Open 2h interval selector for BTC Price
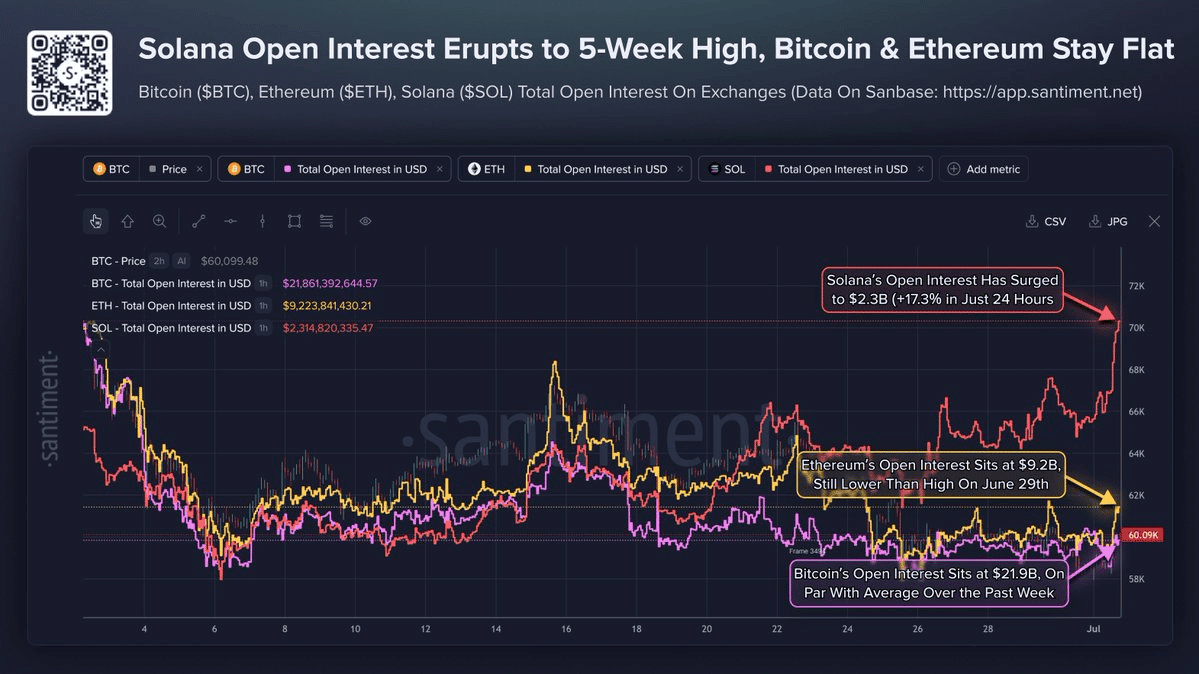 tap(159, 261)
